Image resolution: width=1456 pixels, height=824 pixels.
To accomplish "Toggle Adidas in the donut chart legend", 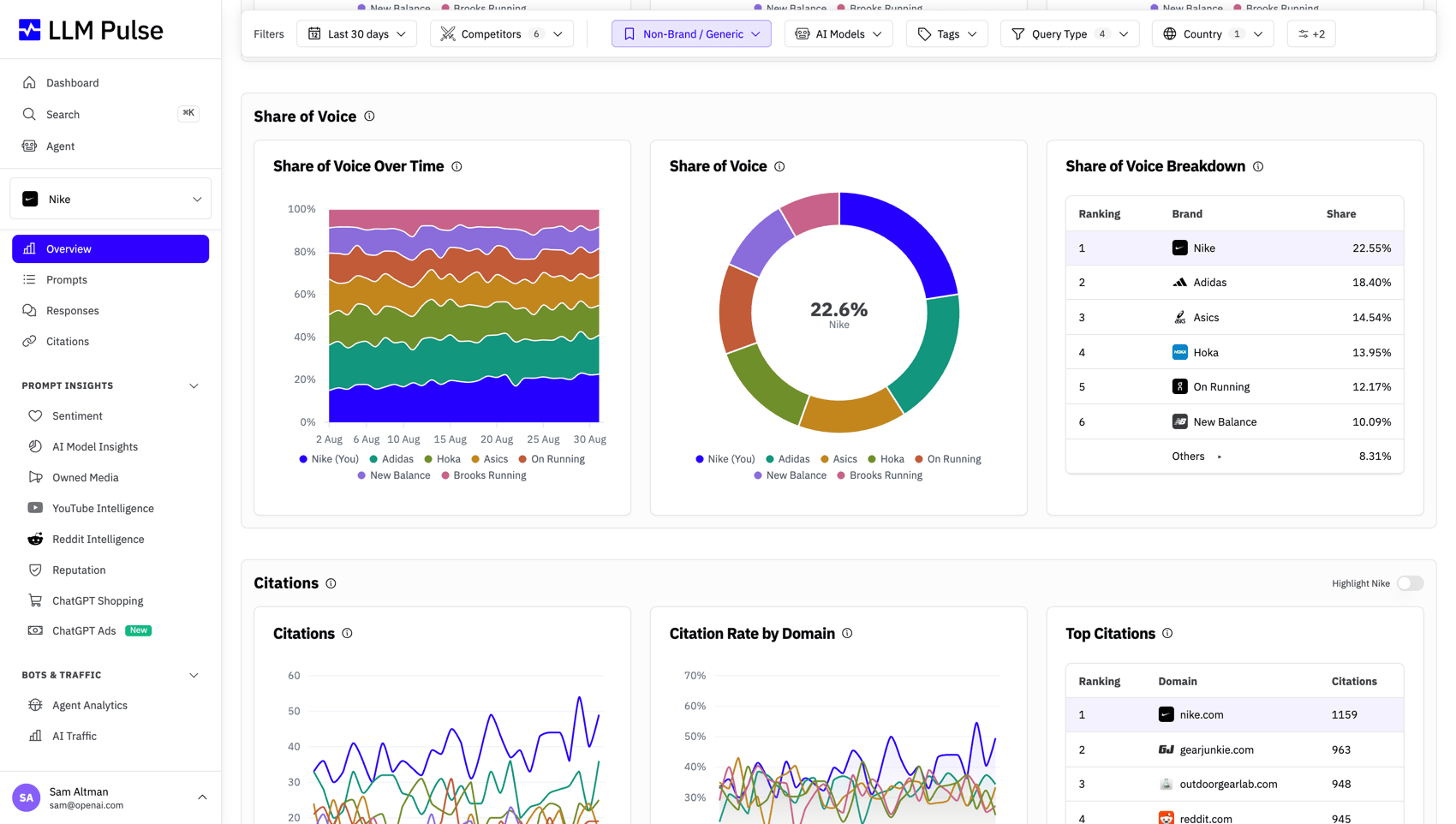I will coord(788,459).
